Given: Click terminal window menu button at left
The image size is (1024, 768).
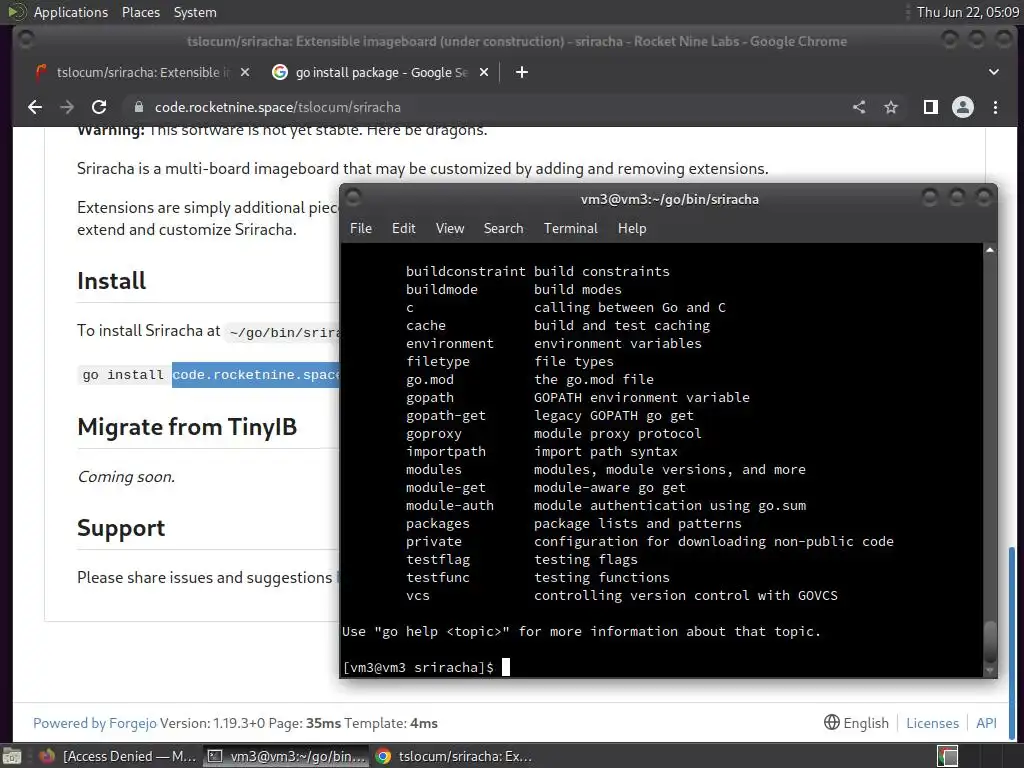Looking at the screenshot, I should coord(353,197).
